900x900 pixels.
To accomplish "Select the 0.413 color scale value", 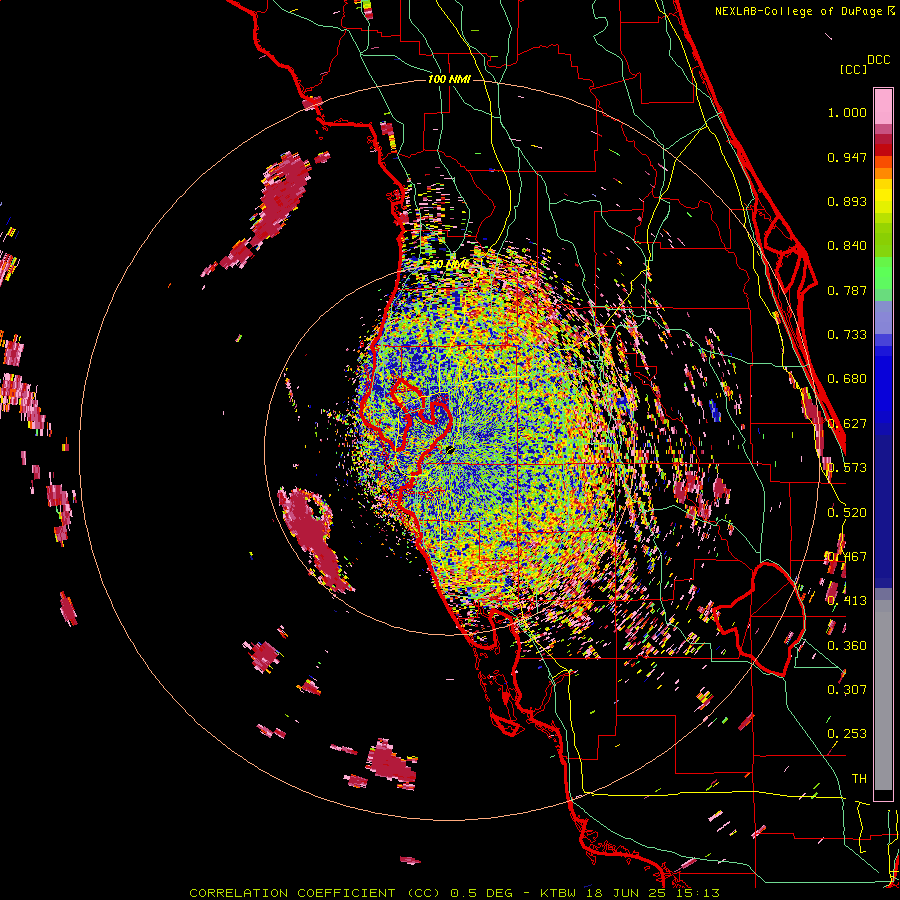I will tap(847, 601).
